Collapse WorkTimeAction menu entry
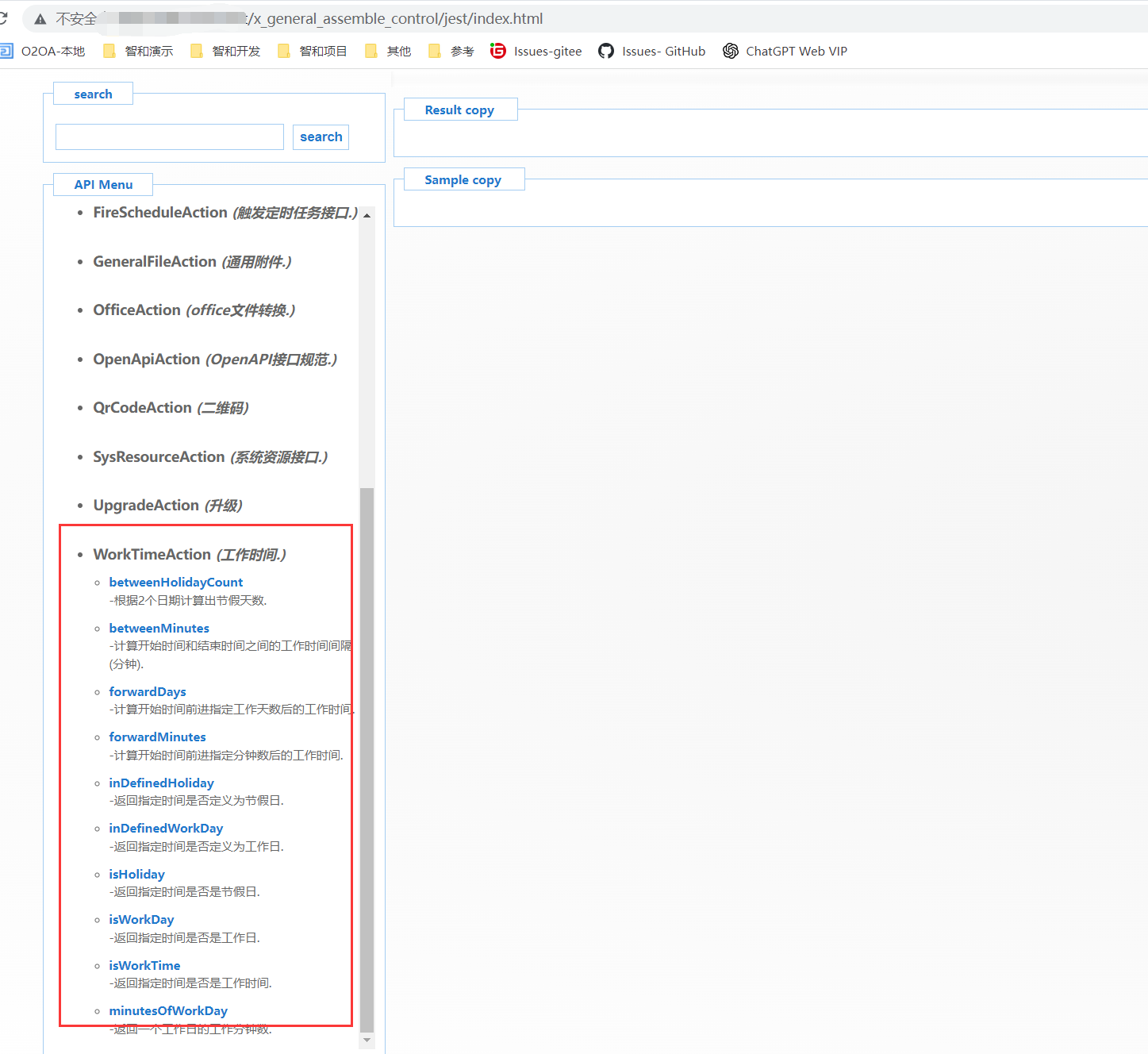The height and width of the screenshot is (1054, 1148). [x=190, y=555]
